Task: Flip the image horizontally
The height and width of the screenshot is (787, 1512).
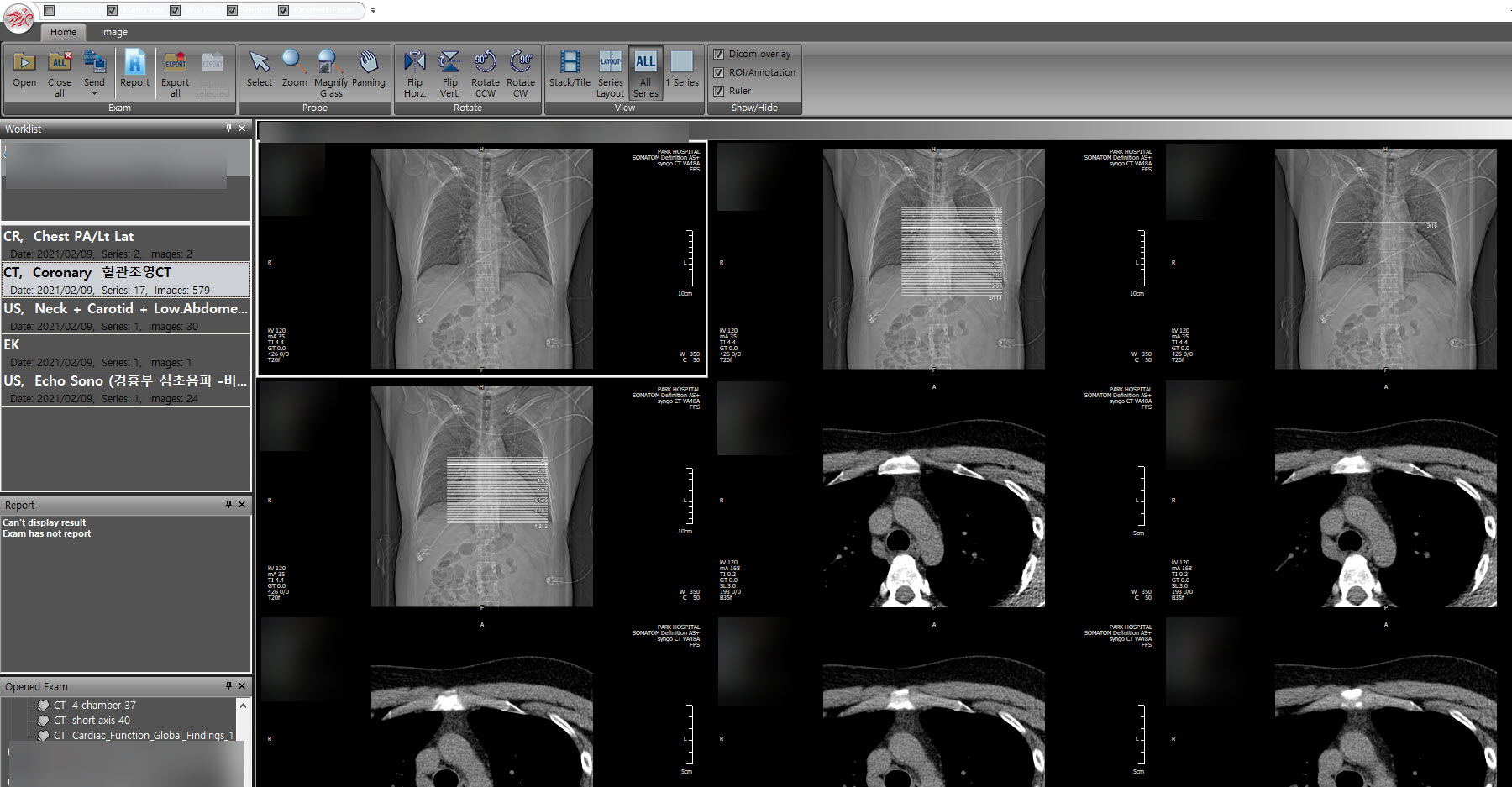Action: [415, 73]
